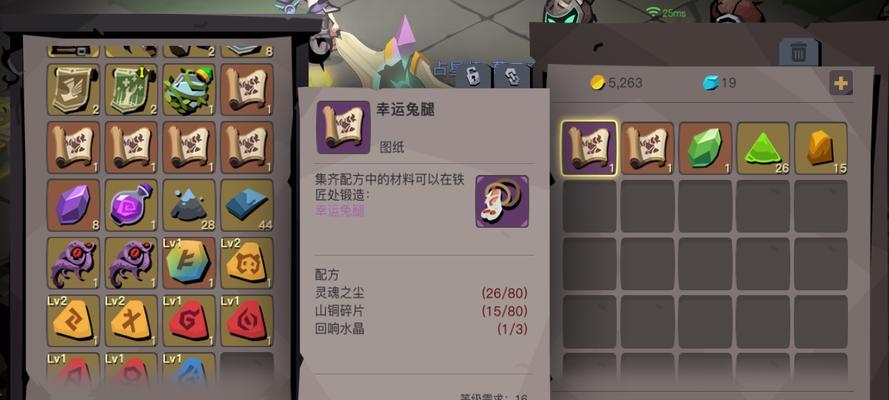This screenshot has height=400, width=889.
Task: Add currency with the yellow plus button
Action: (x=841, y=83)
